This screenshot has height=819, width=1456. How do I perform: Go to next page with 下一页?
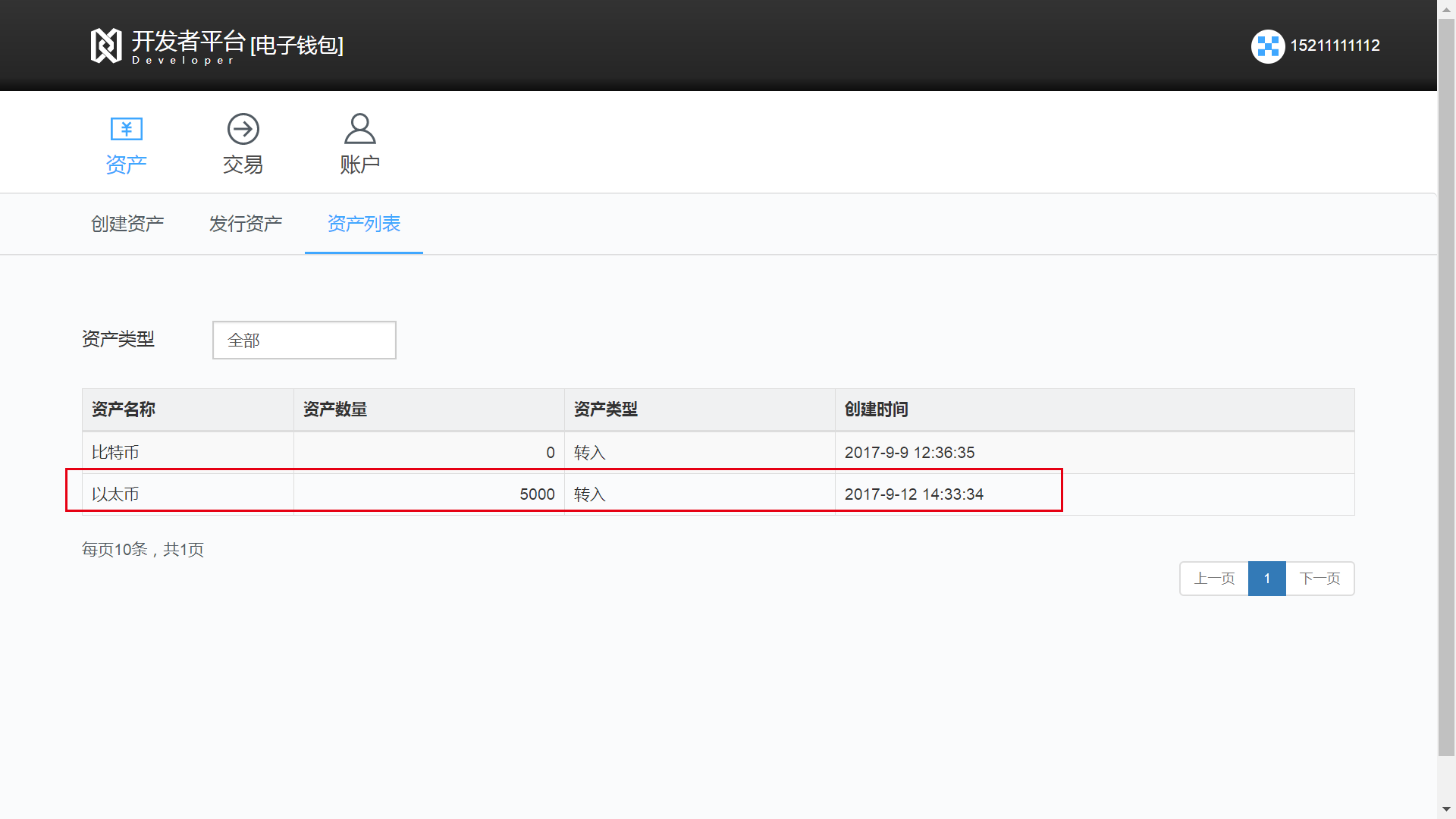[x=1320, y=579]
